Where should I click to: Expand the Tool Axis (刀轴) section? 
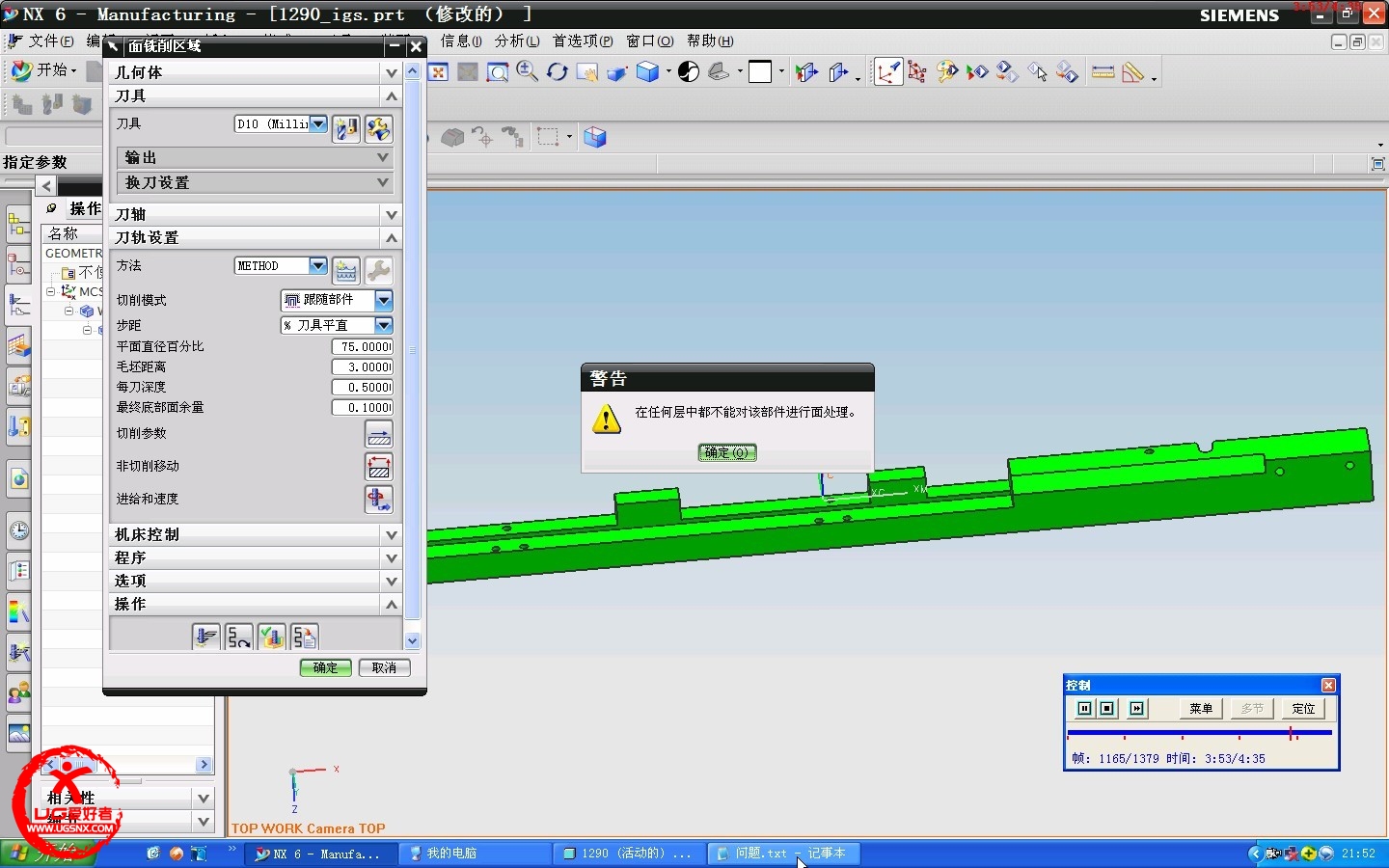pos(392,214)
